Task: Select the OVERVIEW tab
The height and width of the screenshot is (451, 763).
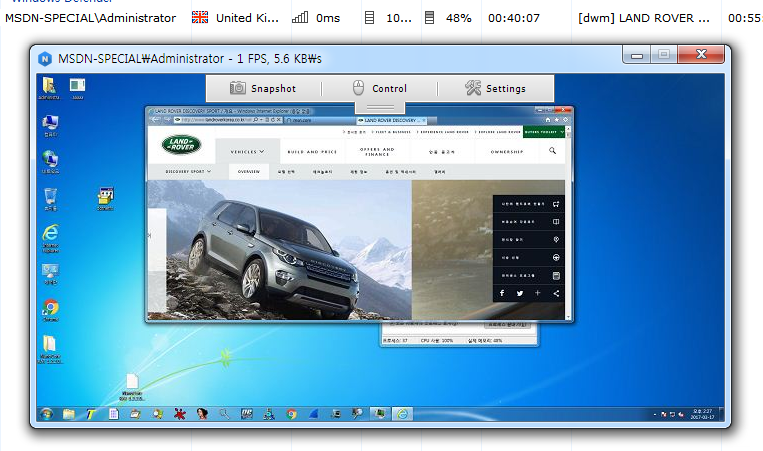Action: (x=249, y=172)
